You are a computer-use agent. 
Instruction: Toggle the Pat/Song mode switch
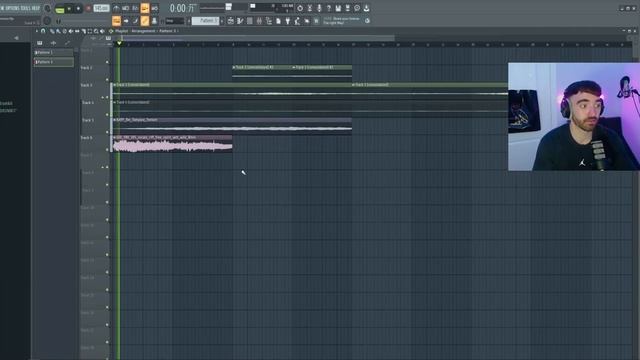(60, 9)
